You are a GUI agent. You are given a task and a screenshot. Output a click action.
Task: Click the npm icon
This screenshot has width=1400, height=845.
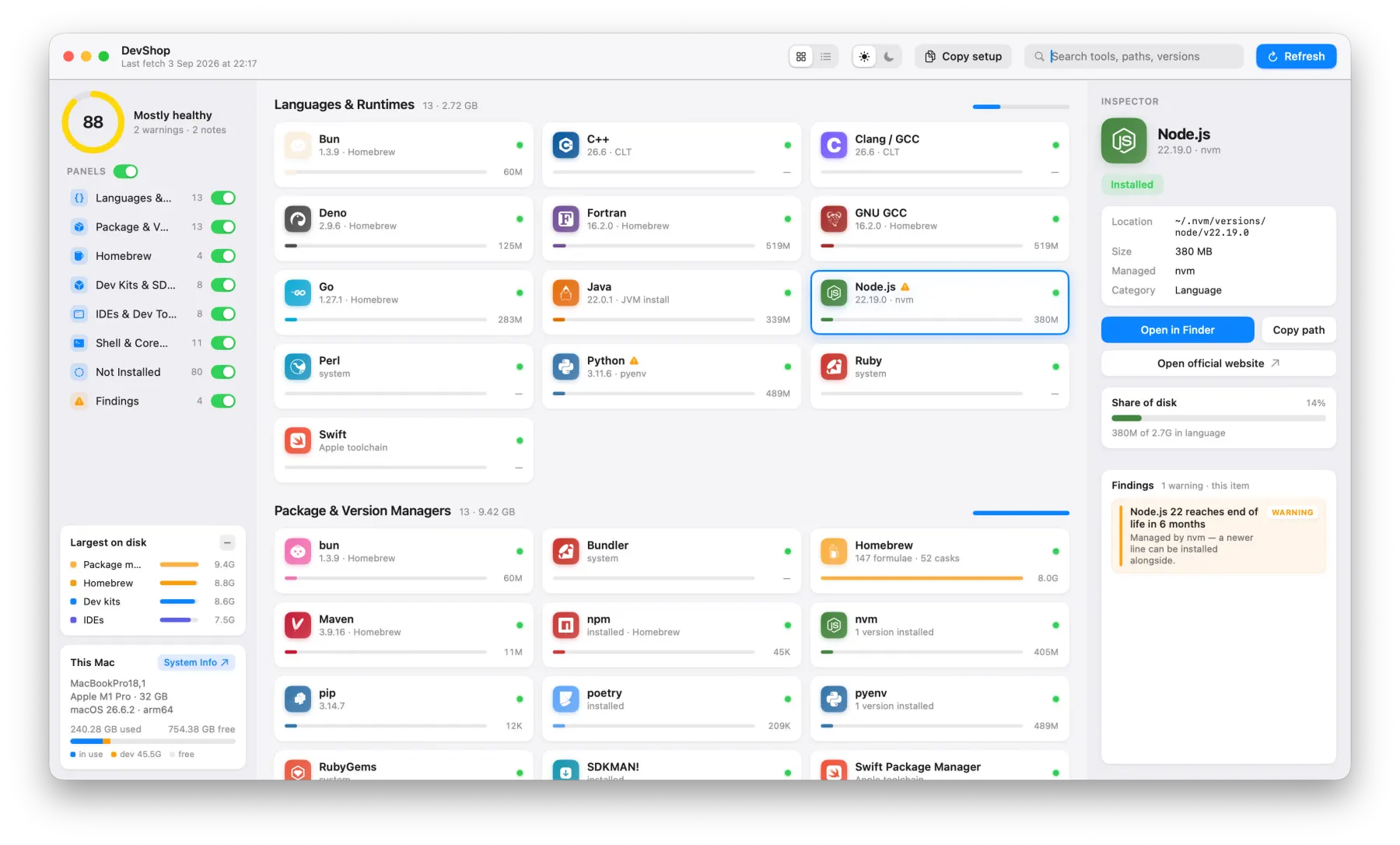click(x=566, y=625)
